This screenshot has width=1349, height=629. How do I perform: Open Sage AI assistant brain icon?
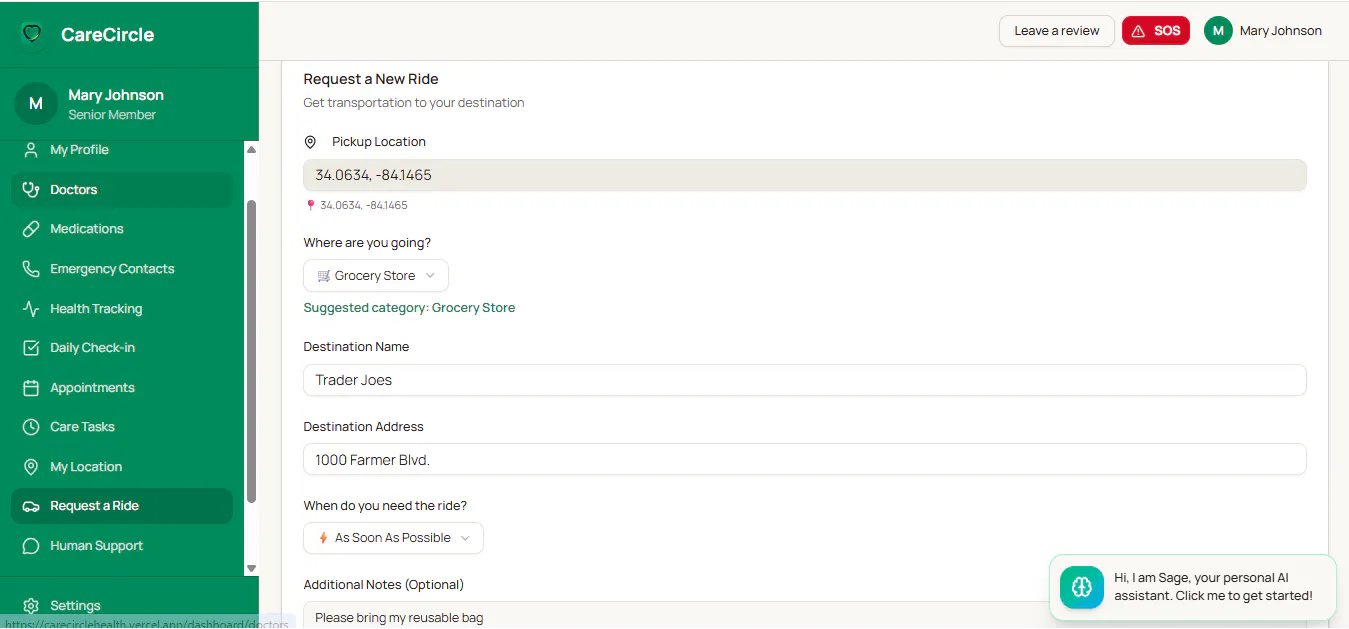click(x=1082, y=587)
